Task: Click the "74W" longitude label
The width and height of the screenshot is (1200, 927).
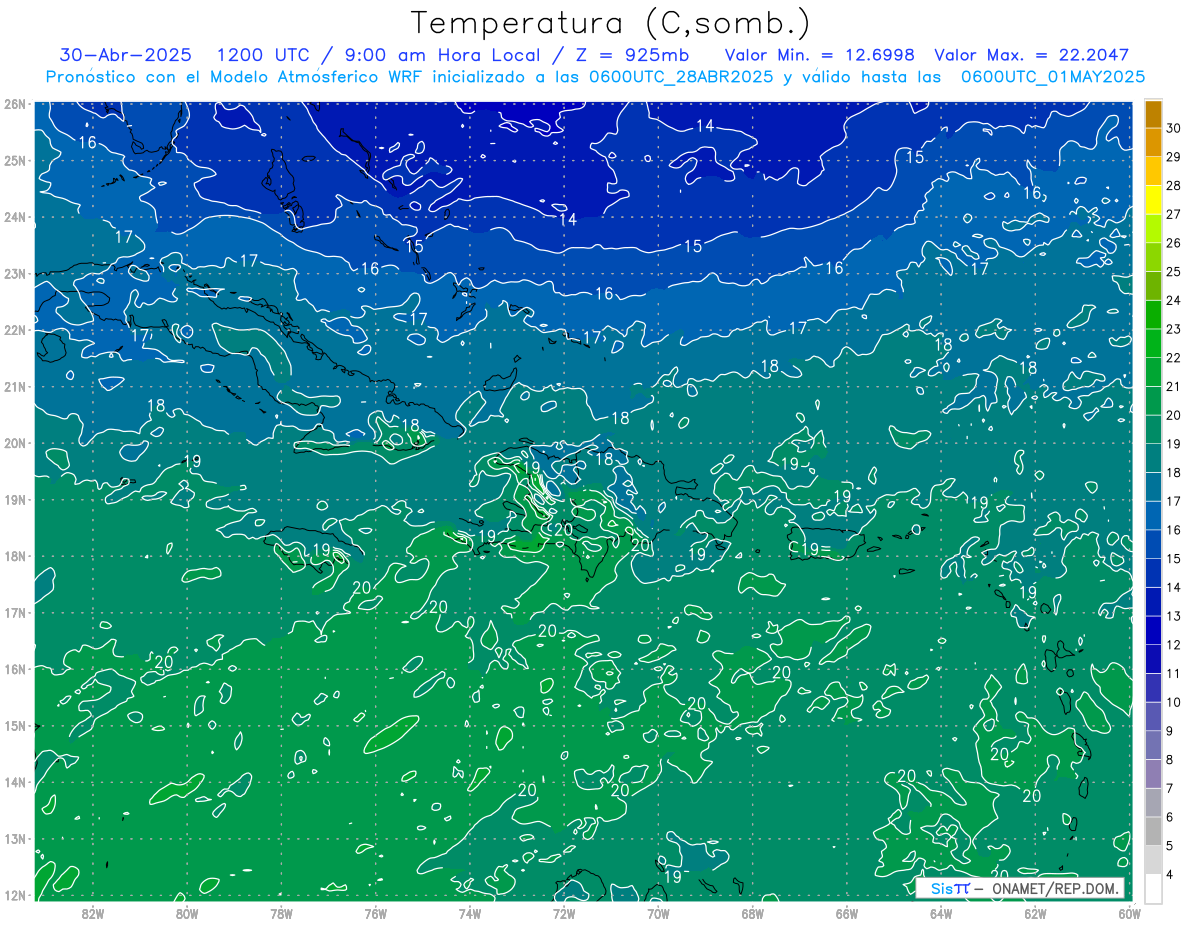Action: 470,913
